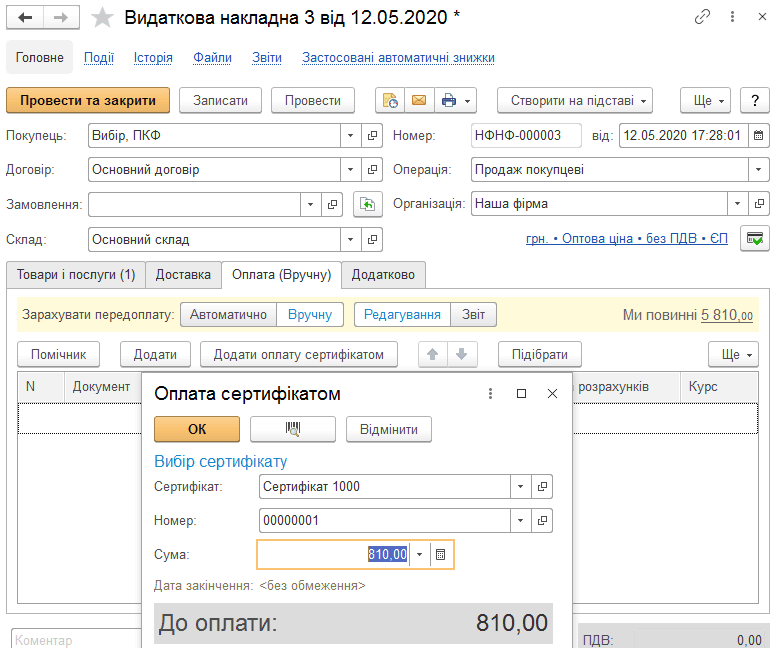Expand certificate Номер dropdown in dialog

[x=521, y=521]
